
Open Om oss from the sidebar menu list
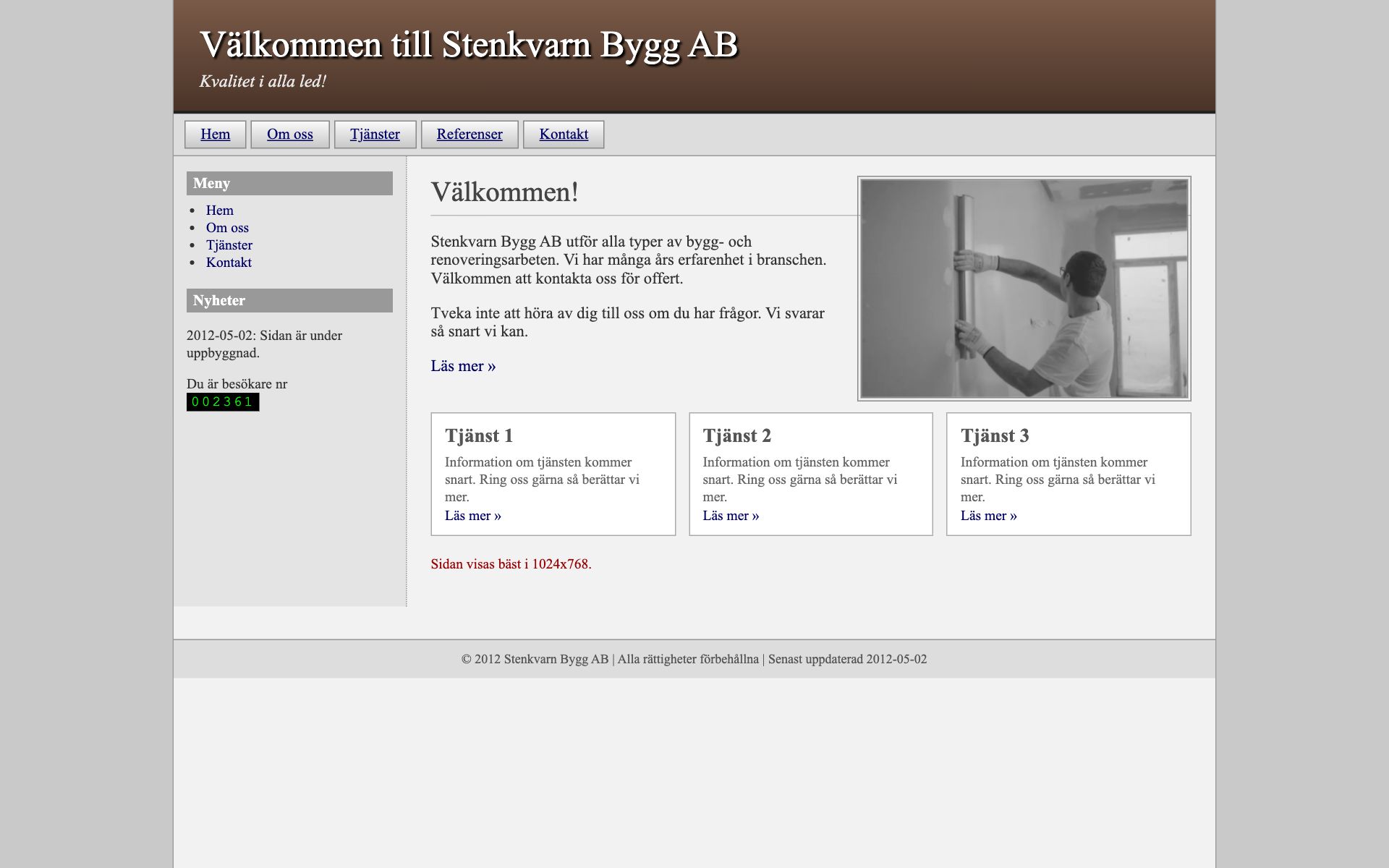[227, 228]
